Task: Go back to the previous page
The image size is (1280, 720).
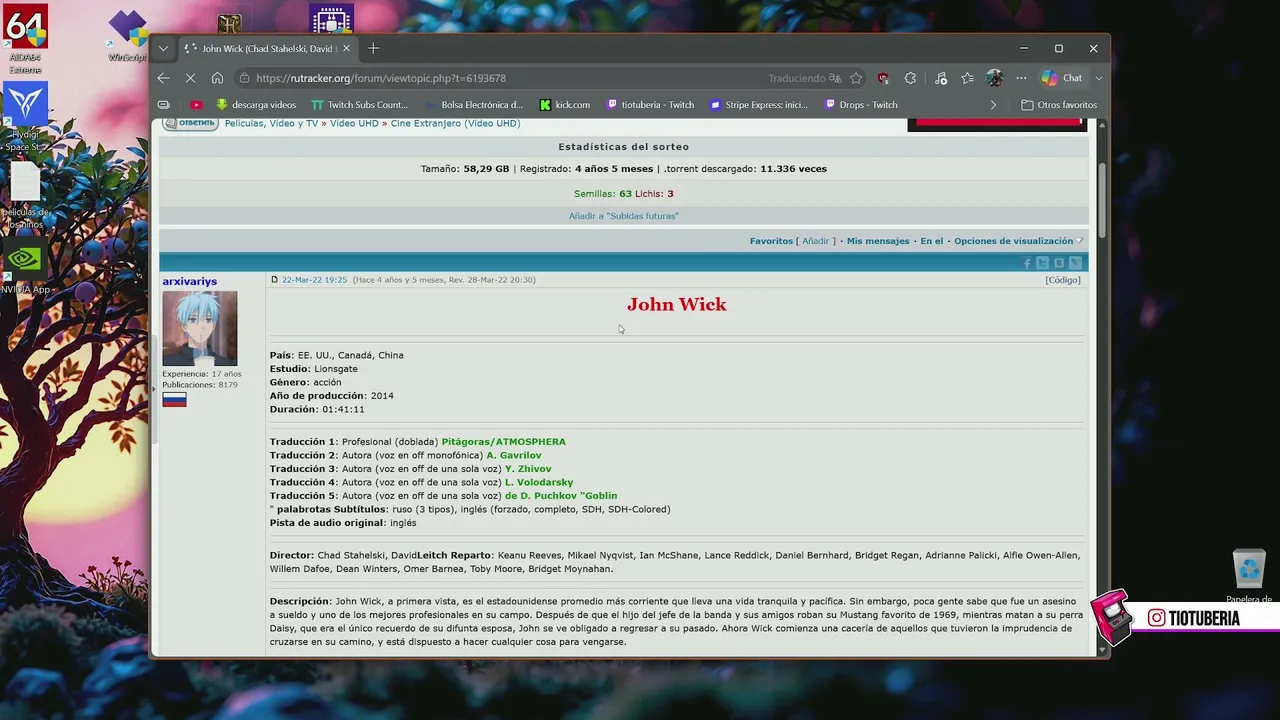Action: point(163,78)
